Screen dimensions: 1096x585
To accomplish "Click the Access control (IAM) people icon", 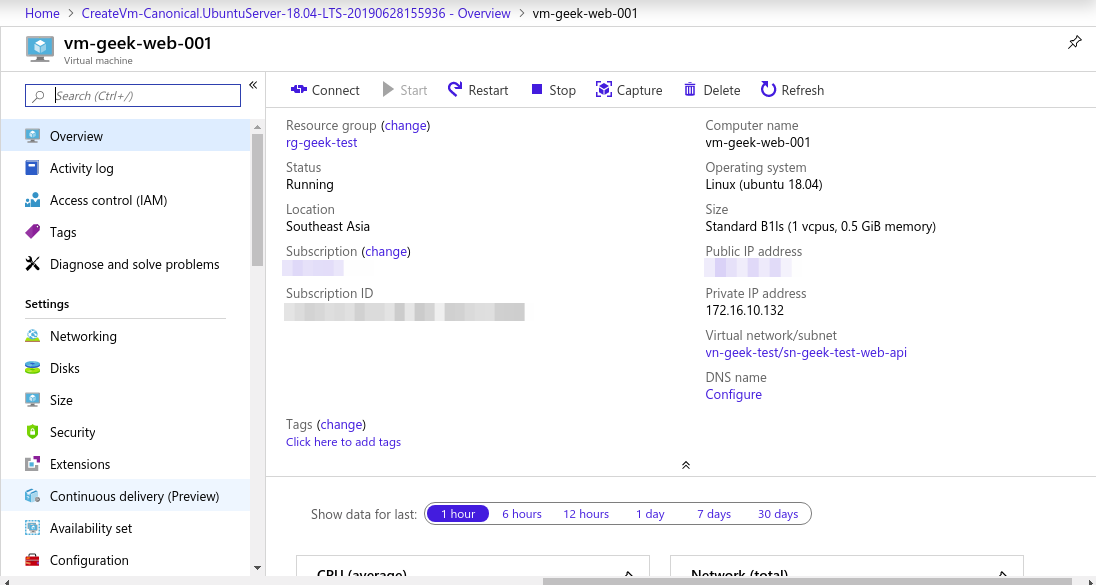I will [x=32, y=200].
